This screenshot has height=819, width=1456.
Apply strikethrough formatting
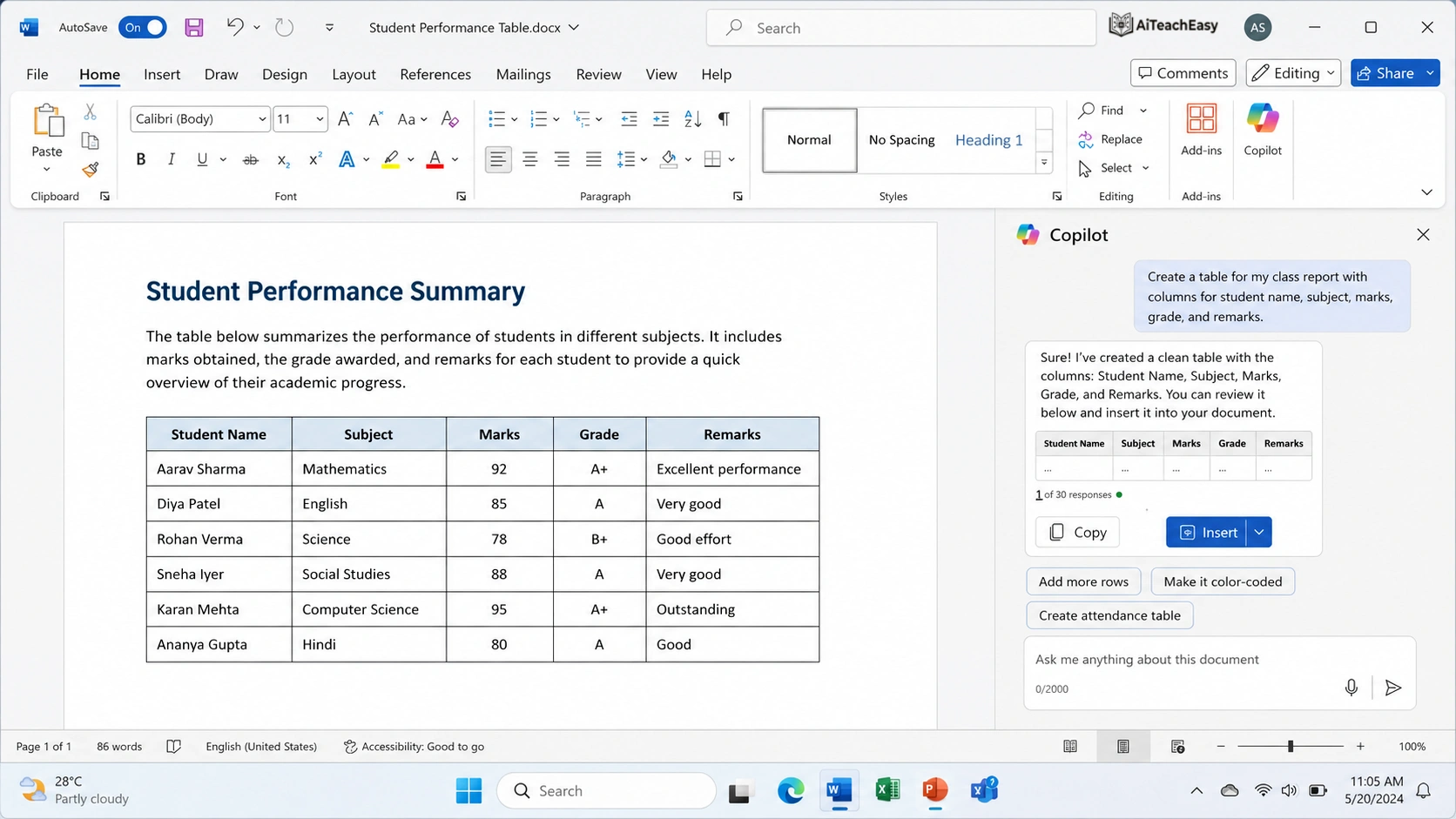(x=250, y=159)
